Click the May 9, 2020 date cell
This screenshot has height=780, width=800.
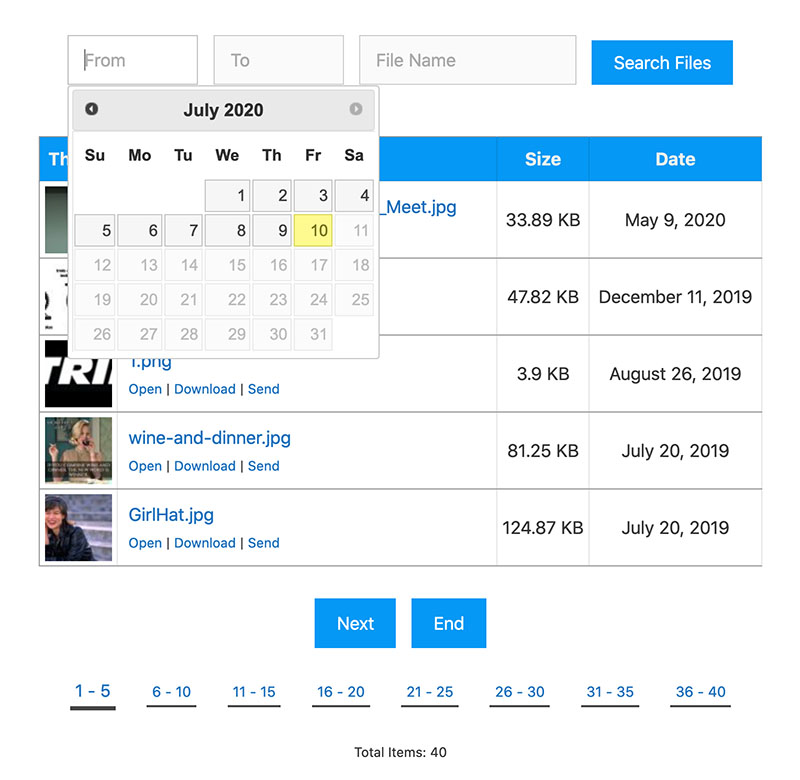tap(675, 220)
